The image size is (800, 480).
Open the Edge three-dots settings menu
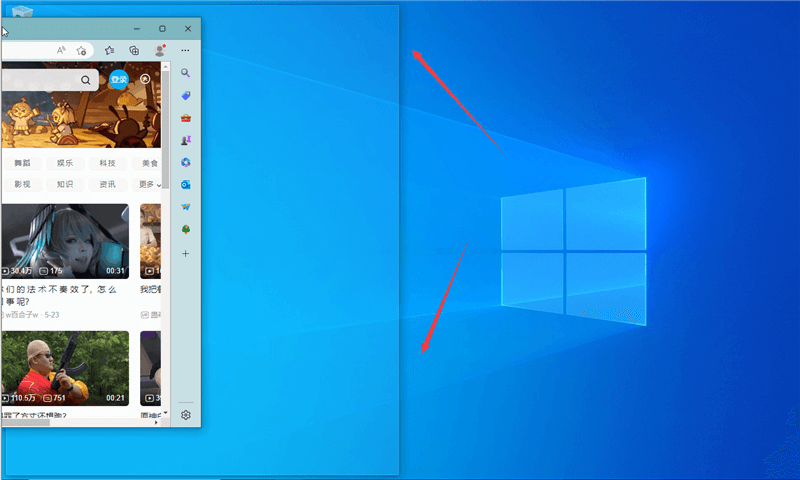coord(185,50)
